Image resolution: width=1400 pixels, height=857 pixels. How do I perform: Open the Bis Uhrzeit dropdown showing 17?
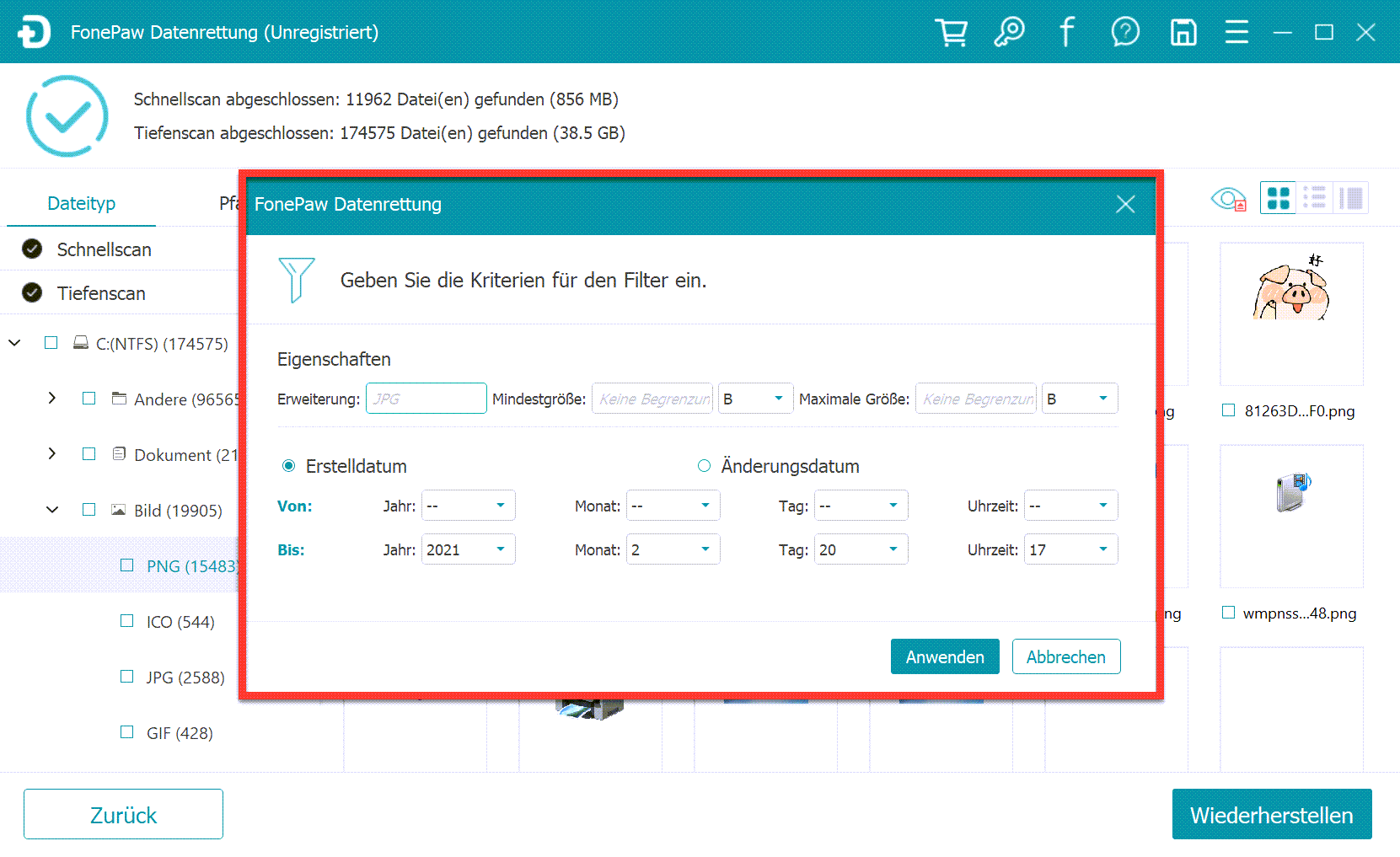(x=1070, y=549)
